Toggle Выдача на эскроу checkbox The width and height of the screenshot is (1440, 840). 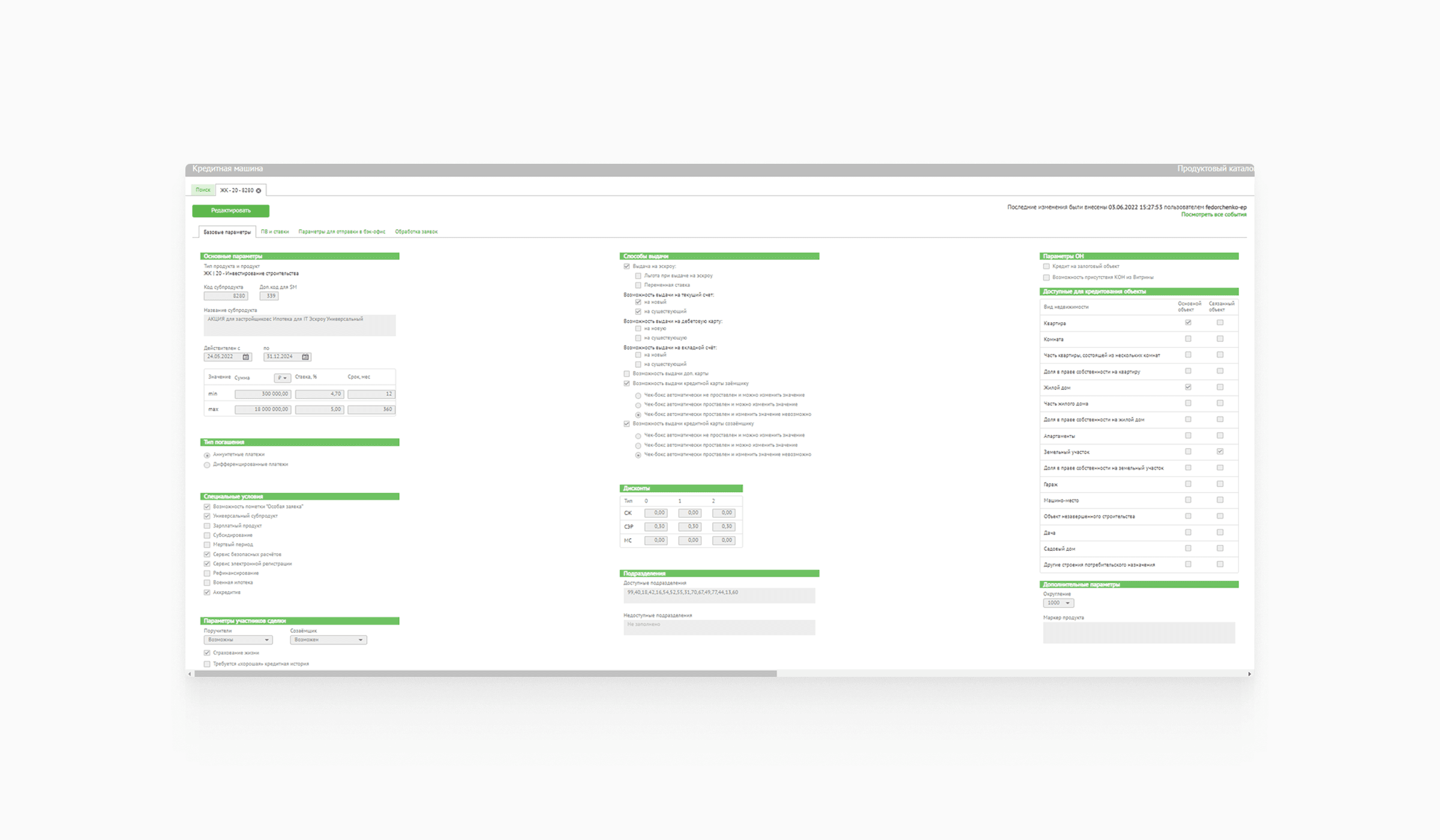click(x=627, y=266)
